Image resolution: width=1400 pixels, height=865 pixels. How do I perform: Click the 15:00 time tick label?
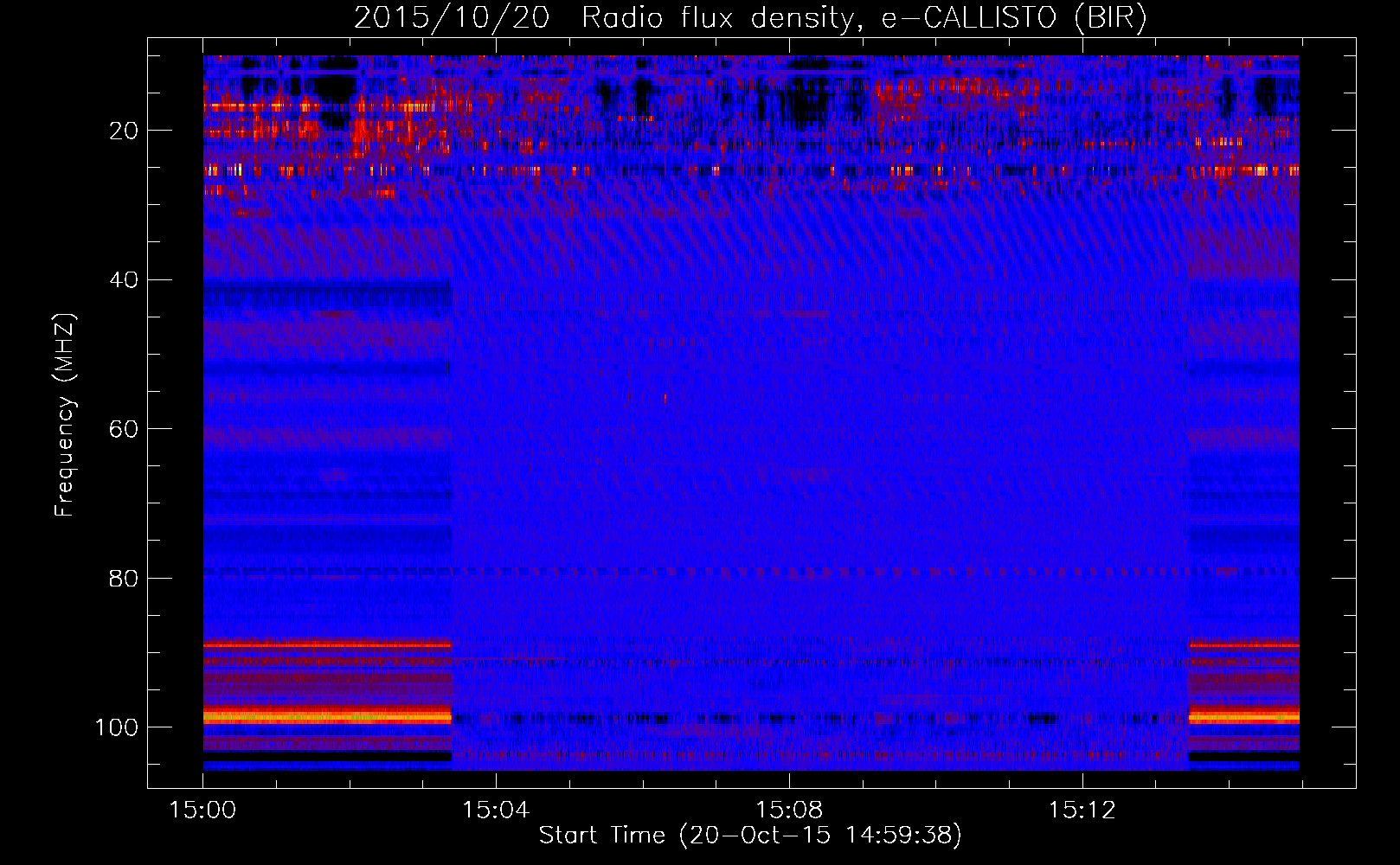click(x=202, y=811)
